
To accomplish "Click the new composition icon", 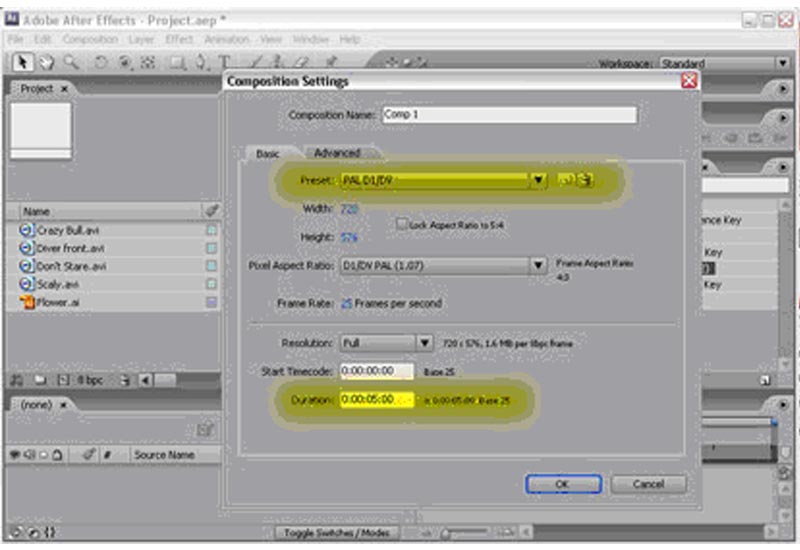I will pyautogui.click(x=63, y=380).
